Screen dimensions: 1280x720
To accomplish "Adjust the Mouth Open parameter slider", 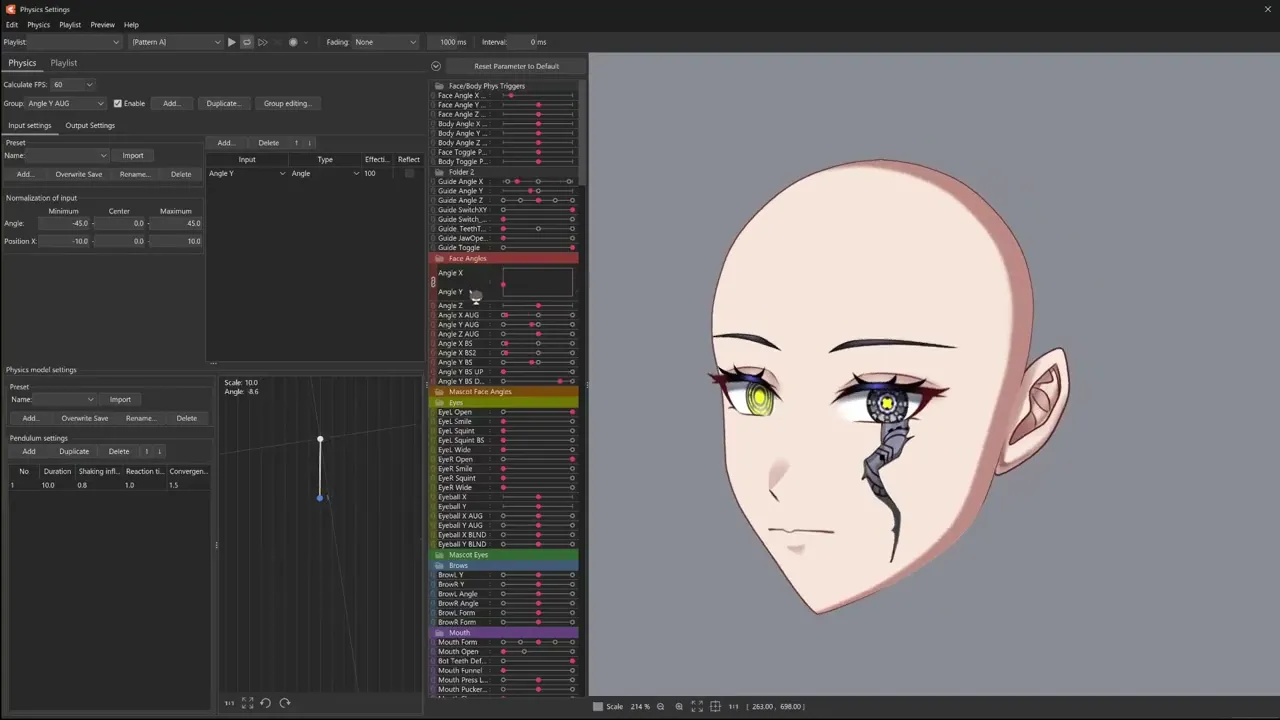I will [x=538, y=652].
